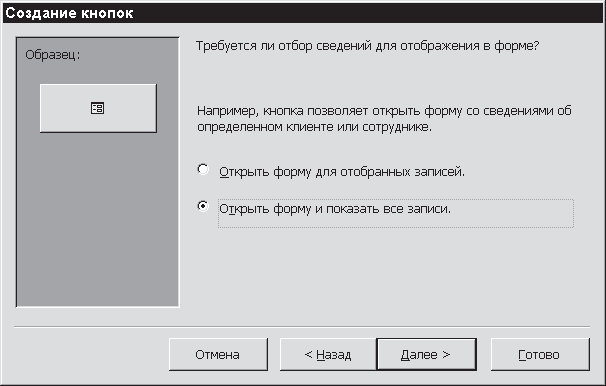This screenshot has height=386, width=606.
Task: Click the horizontal separator above the buttons
Action: 302,327
